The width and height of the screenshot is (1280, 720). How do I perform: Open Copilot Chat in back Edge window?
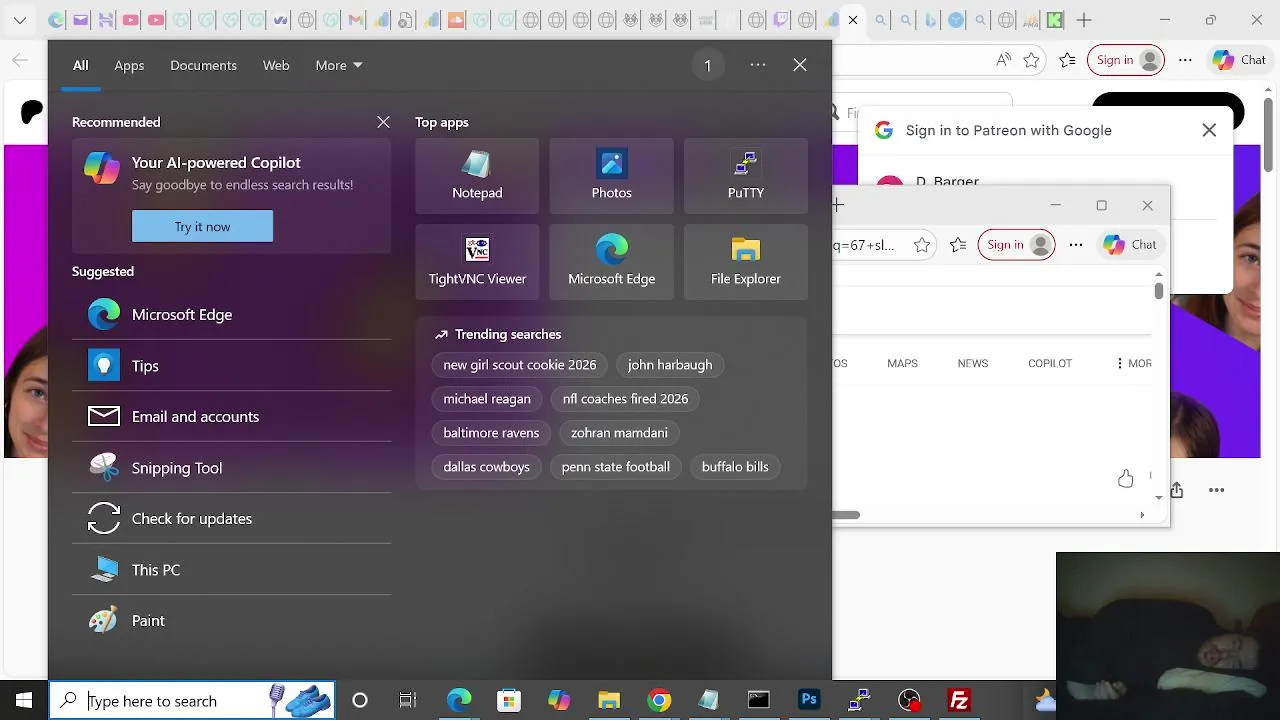pyautogui.click(x=1240, y=60)
